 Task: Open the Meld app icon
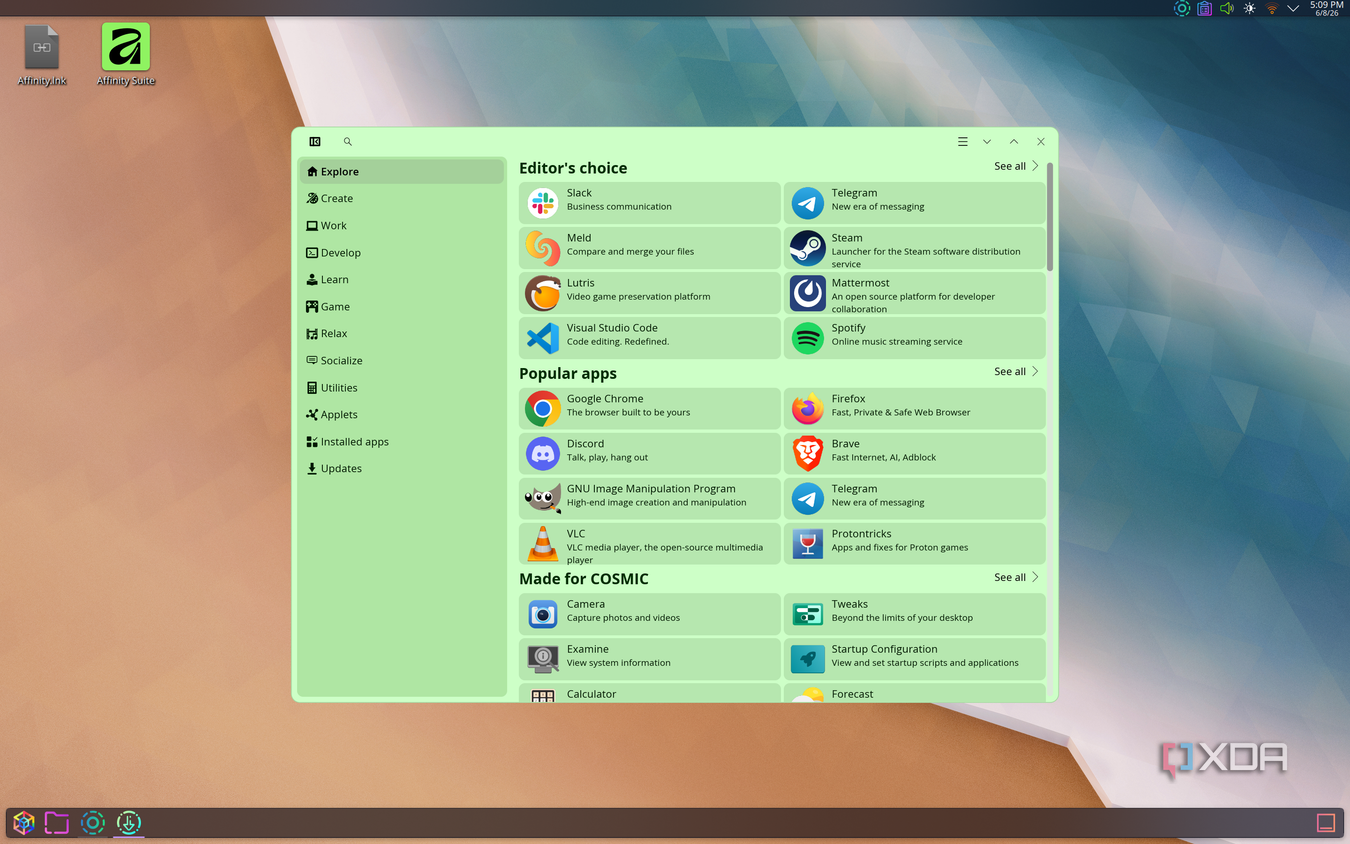point(543,248)
